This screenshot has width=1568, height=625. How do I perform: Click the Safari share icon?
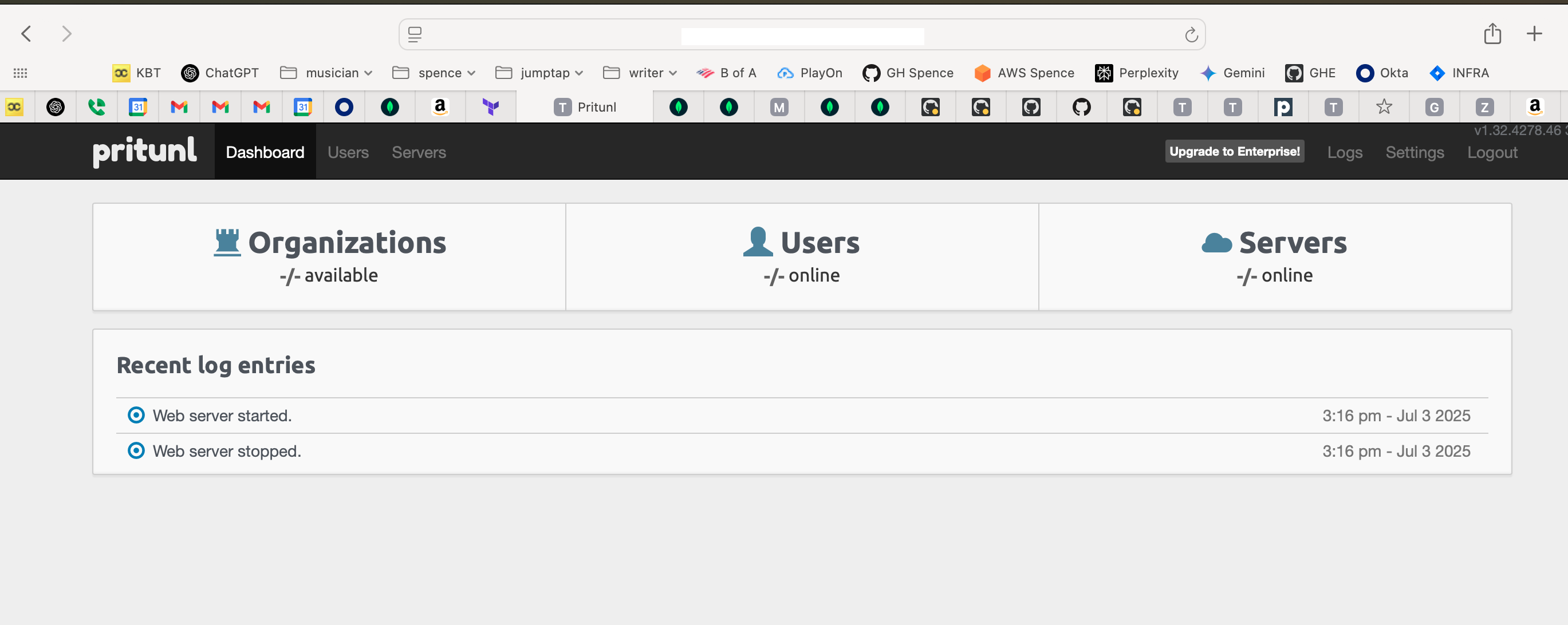[1492, 34]
